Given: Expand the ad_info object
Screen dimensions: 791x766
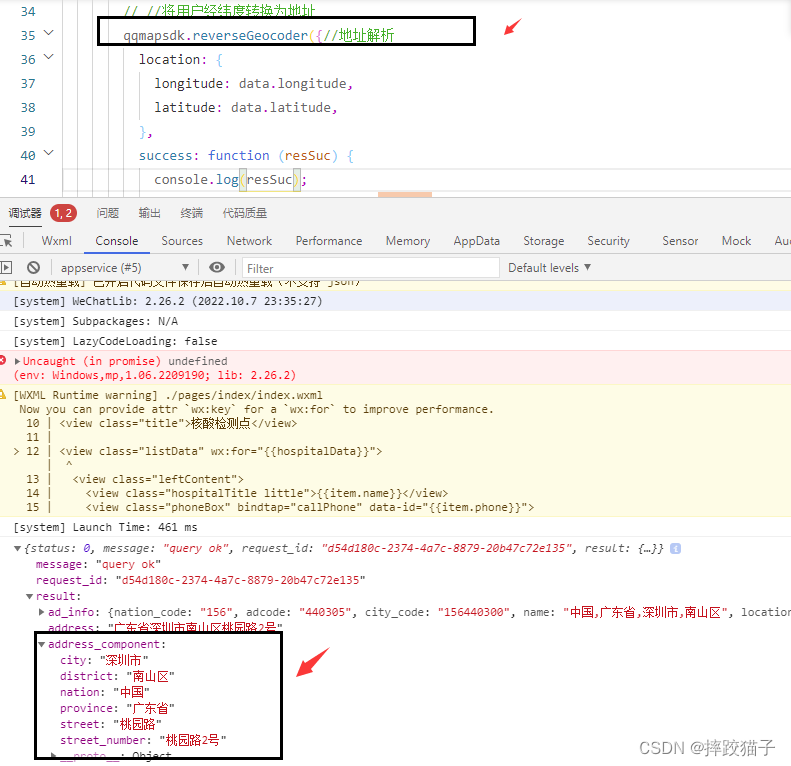Looking at the screenshot, I should coord(42,612).
